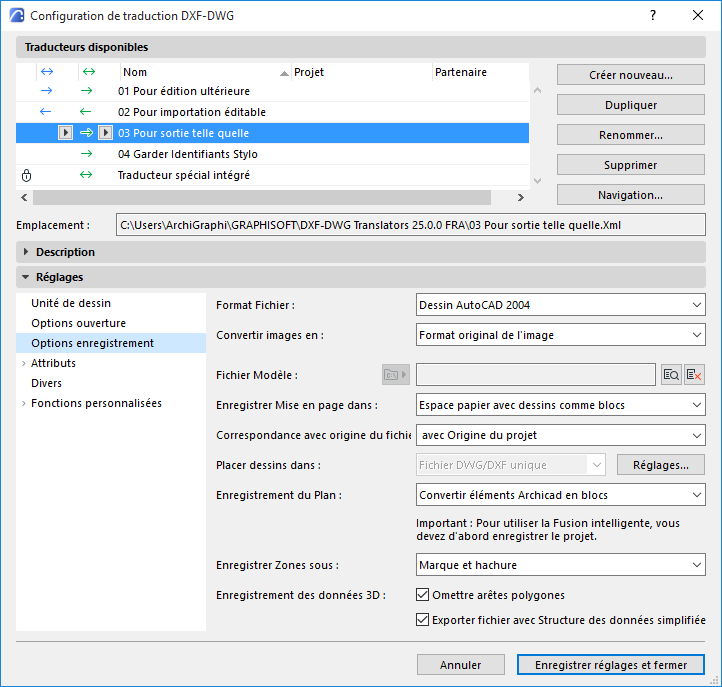Click the list scroll-down arrow
722x687 pixels.
(x=537, y=180)
